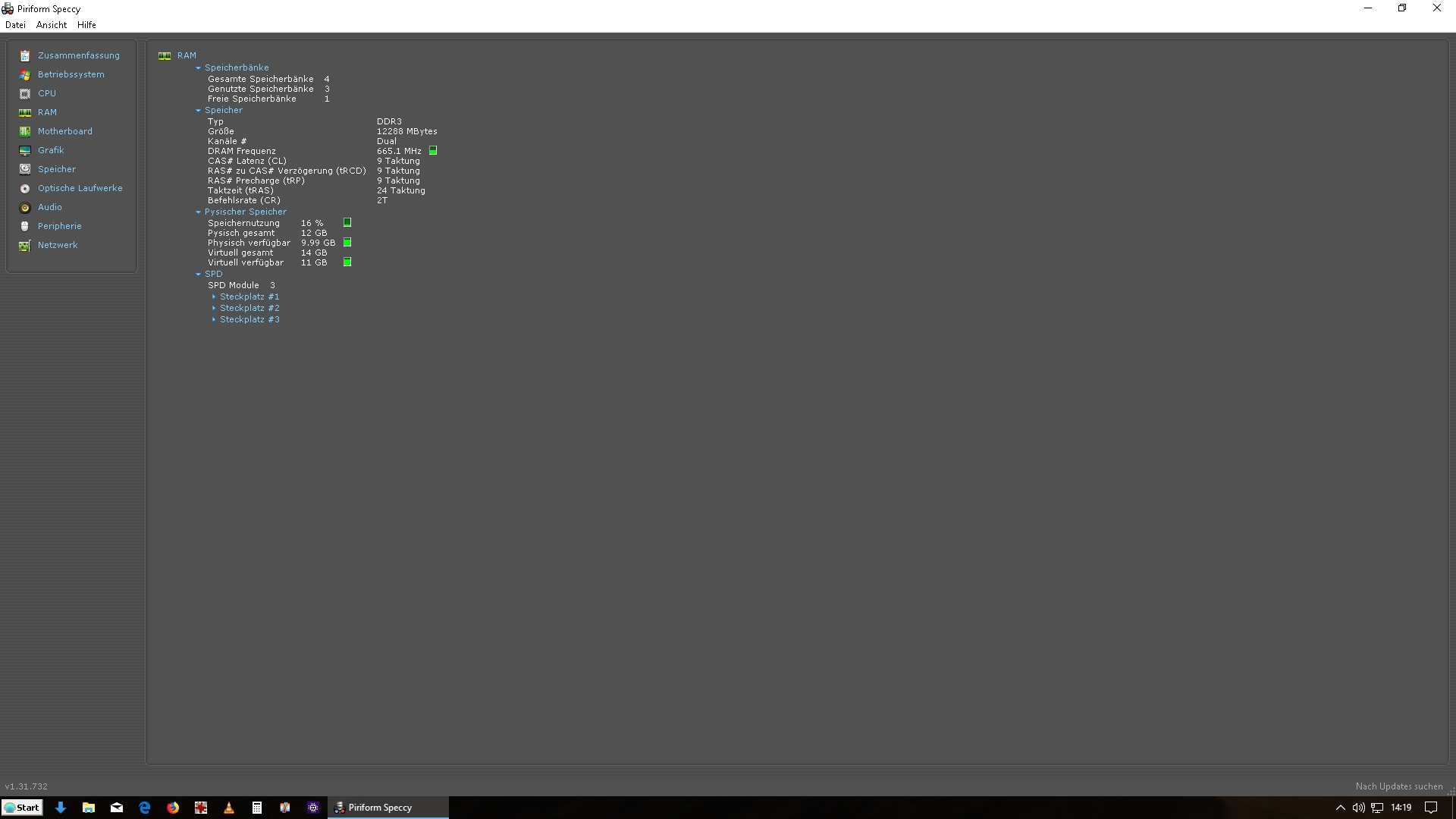Screen dimensions: 1456x819
Task: Toggle the Virtuell verfügbar green indicator
Action: (x=347, y=262)
